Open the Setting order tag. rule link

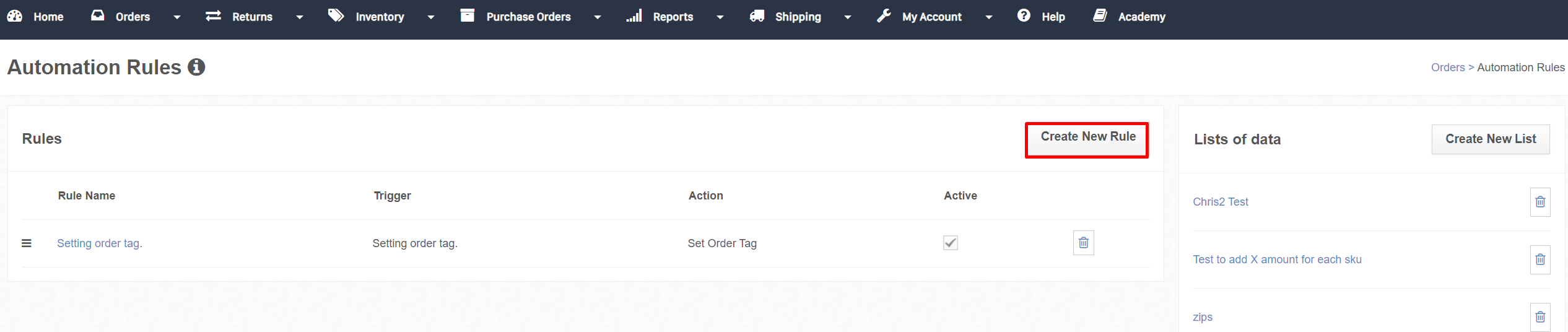[x=100, y=243]
